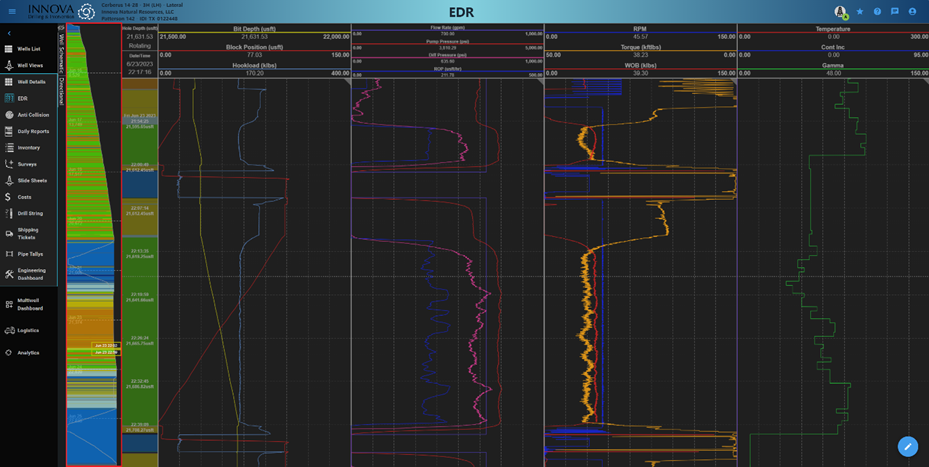Open the Surveys section

[26, 164]
